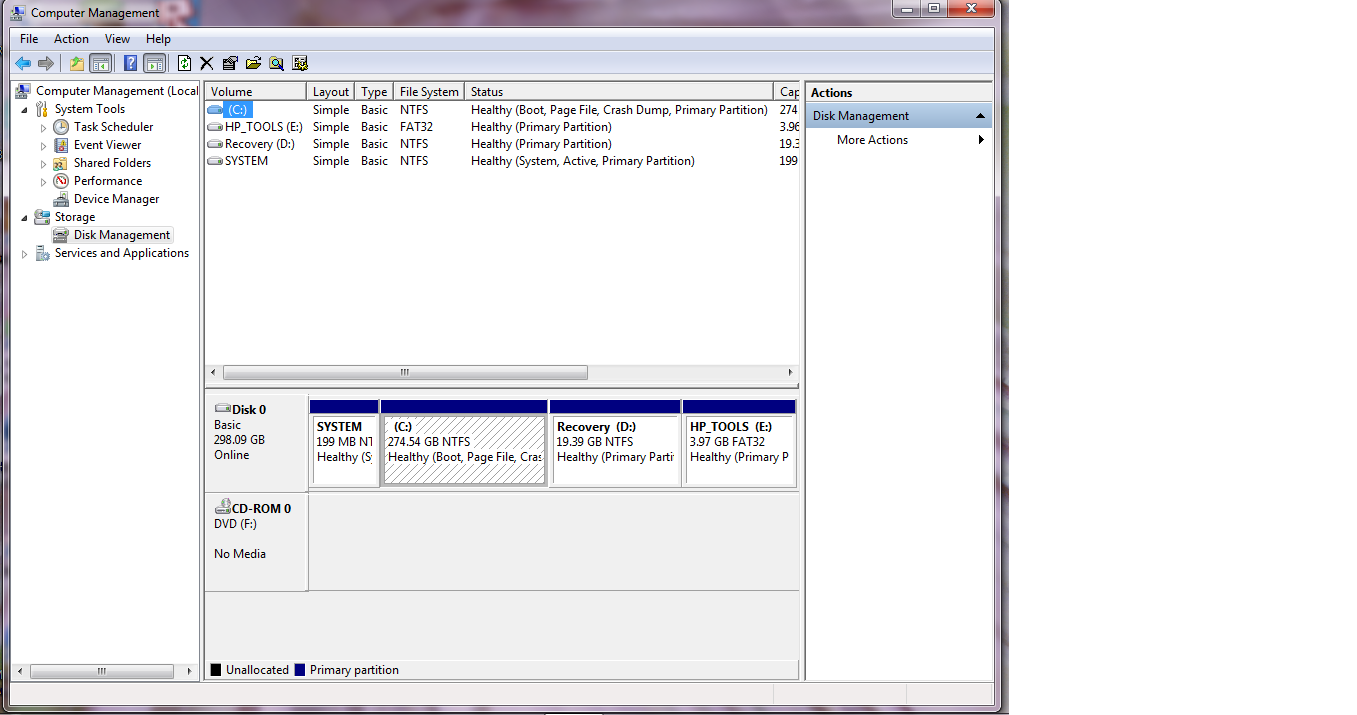This screenshot has width=1357, height=715.
Task: Click the Properties toolbar icon
Action: point(230,63)
